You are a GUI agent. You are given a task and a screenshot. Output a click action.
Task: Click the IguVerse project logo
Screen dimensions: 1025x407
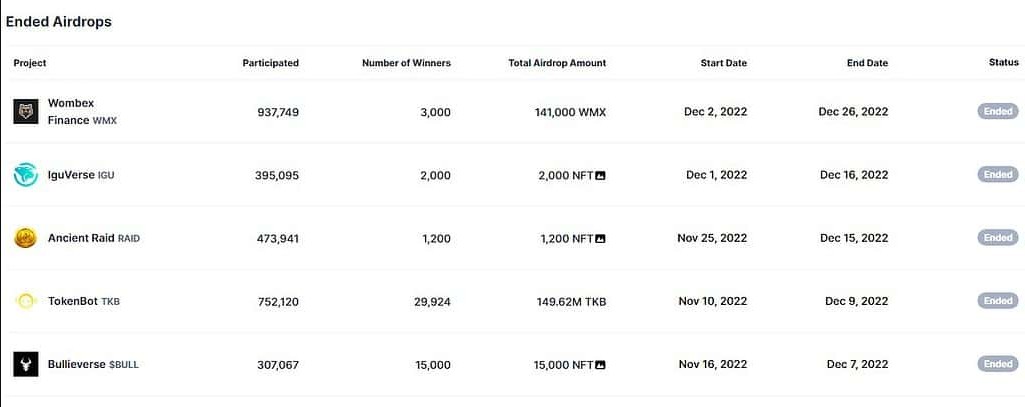point(26,175)
